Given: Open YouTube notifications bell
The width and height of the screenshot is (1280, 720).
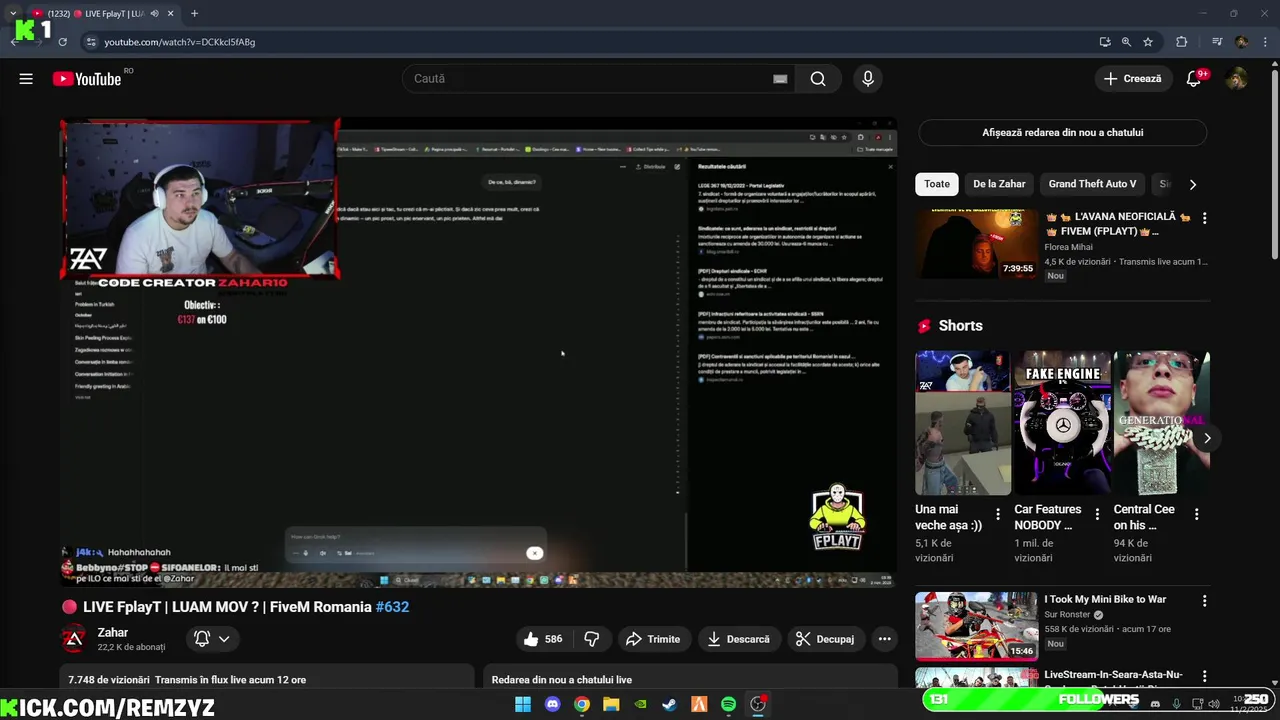Looking at the screenshot, I should 1193,79.
